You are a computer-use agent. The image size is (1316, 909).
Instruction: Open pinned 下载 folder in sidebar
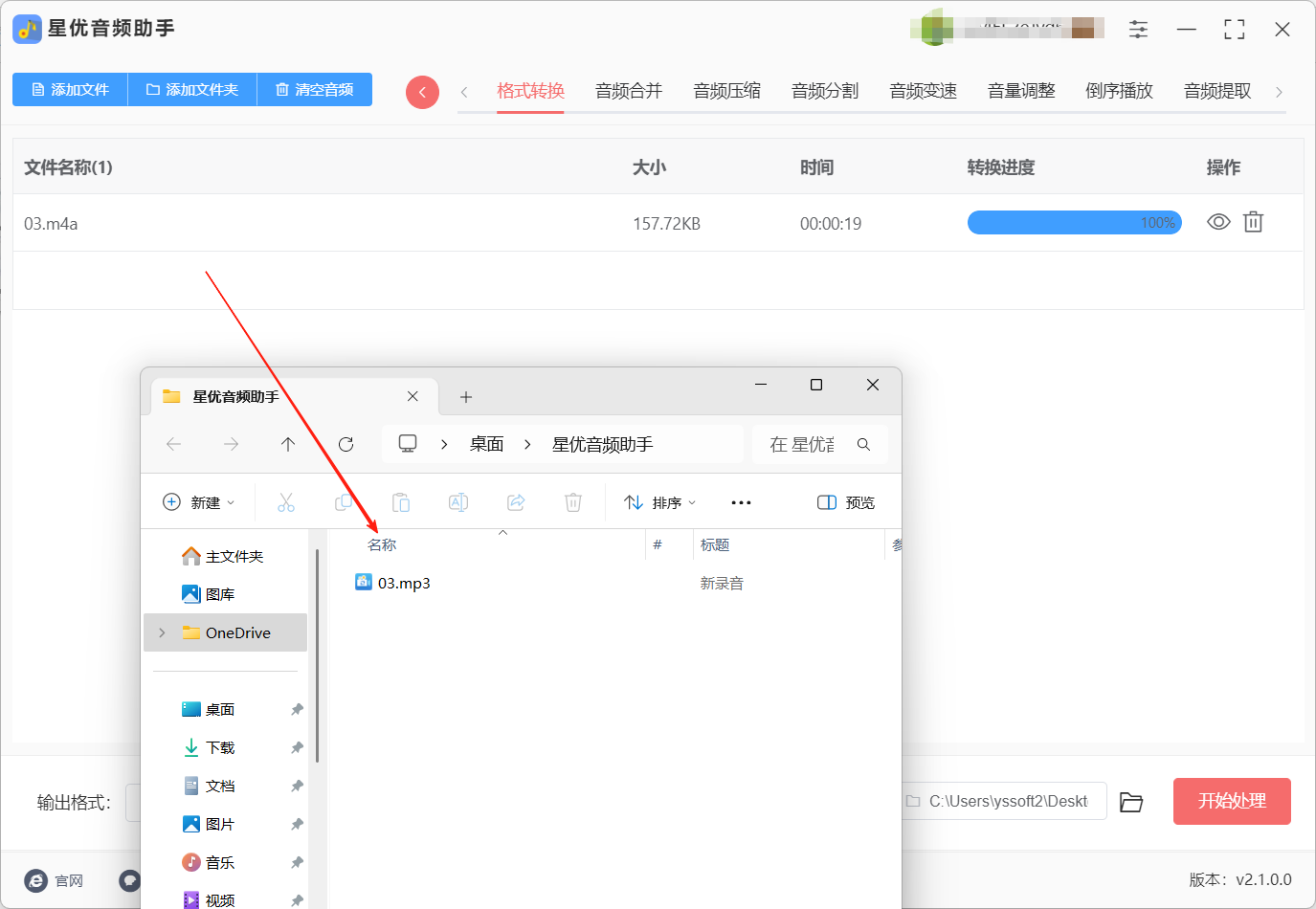(209, 747)
